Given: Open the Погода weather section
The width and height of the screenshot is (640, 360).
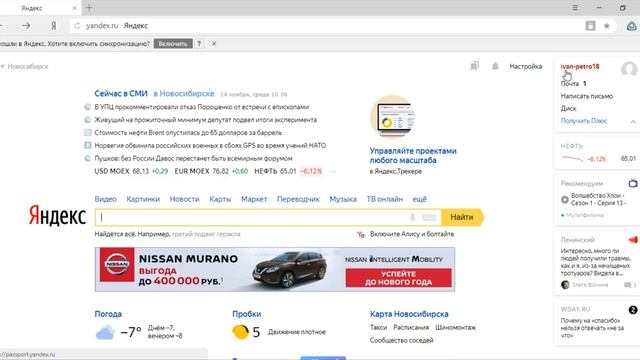Looking at the screenshot, I should (x=108, y=314).
